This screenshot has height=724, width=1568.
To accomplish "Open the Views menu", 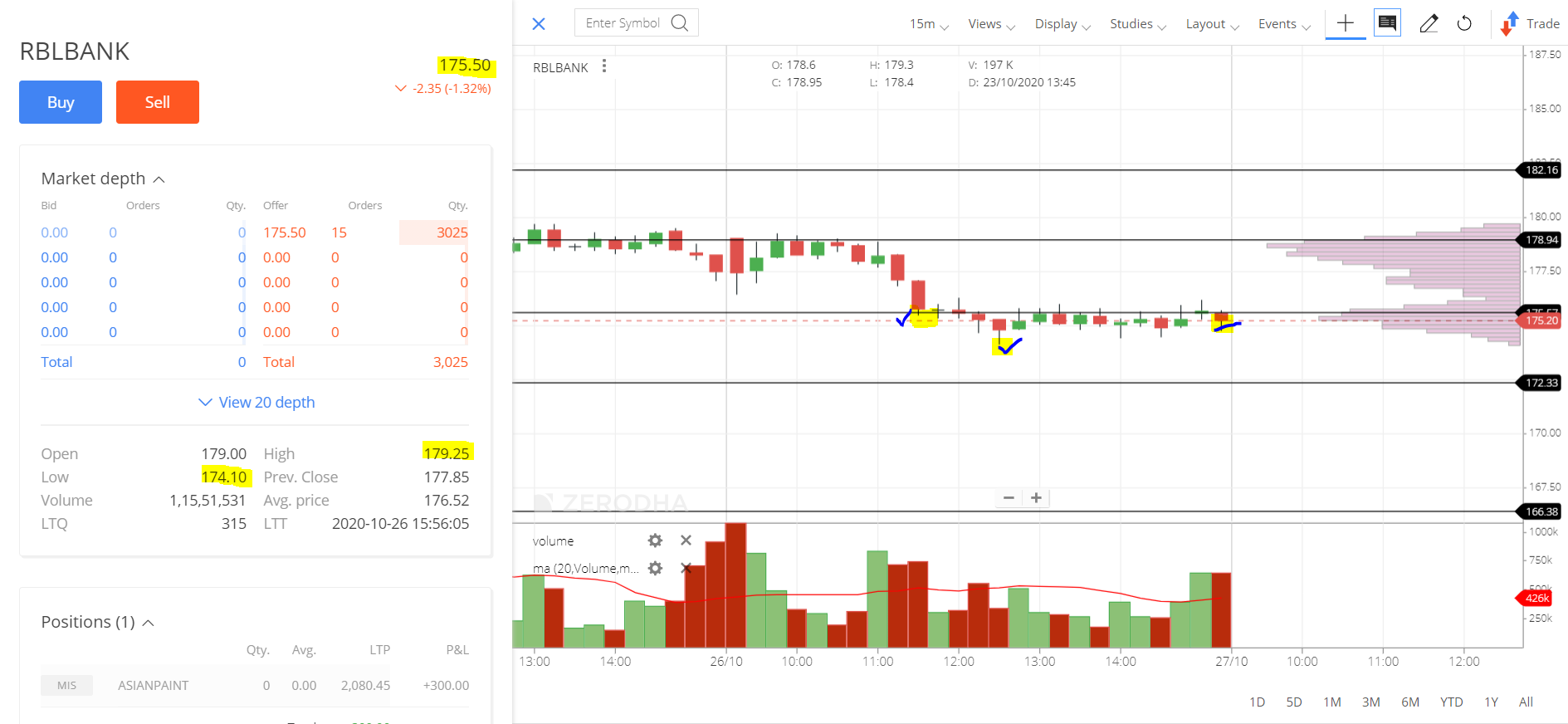I will pos(991,24).
